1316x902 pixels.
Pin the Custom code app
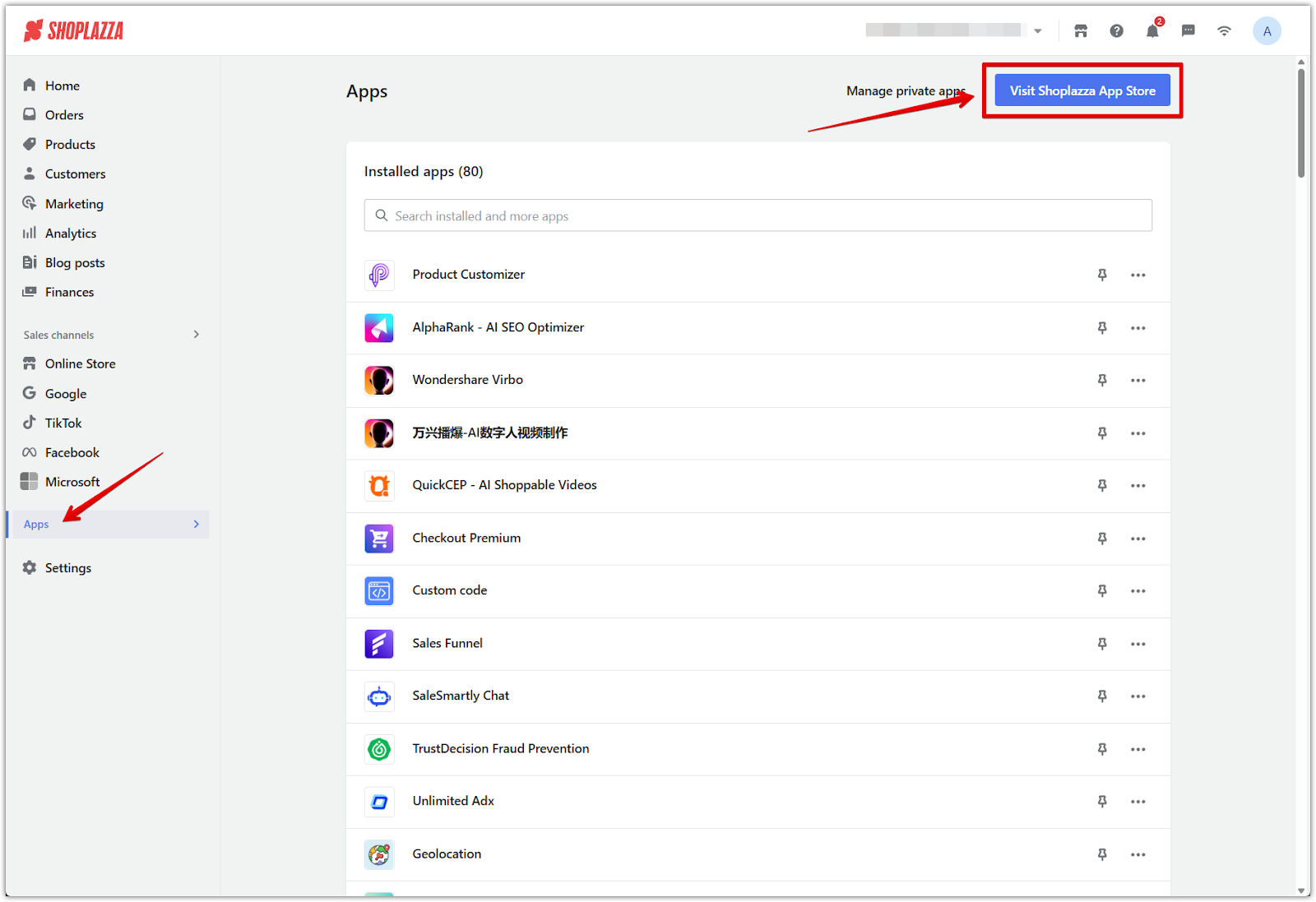click(x=1102, y=590)
